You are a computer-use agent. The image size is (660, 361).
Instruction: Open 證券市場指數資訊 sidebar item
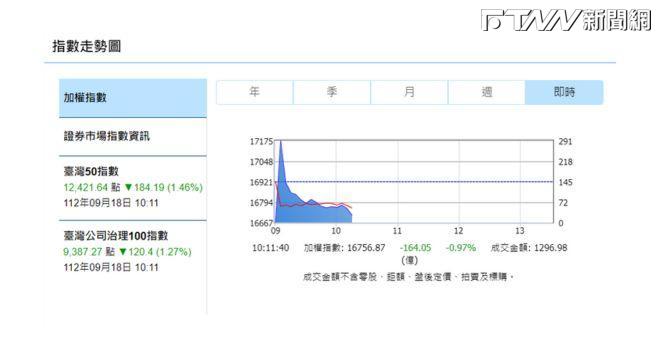133,136
